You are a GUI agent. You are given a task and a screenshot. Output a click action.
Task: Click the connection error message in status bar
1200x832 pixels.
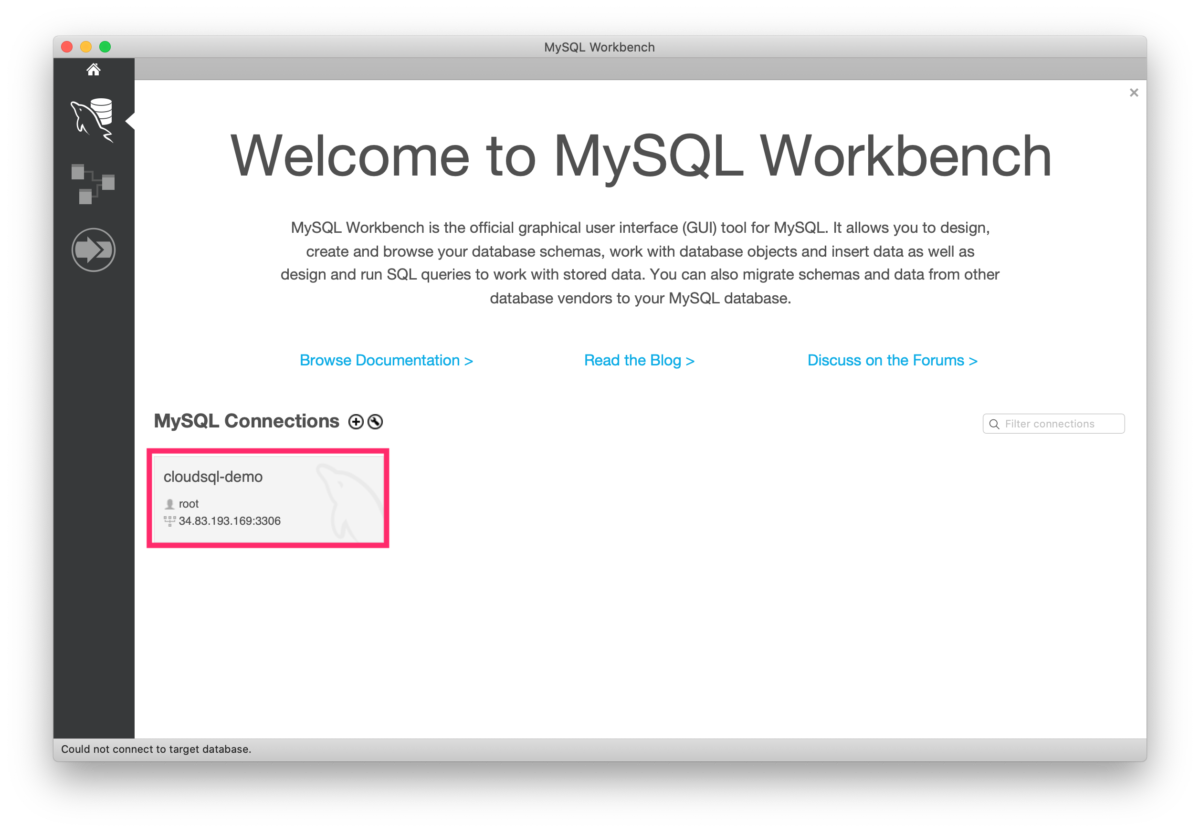point(155,748)
